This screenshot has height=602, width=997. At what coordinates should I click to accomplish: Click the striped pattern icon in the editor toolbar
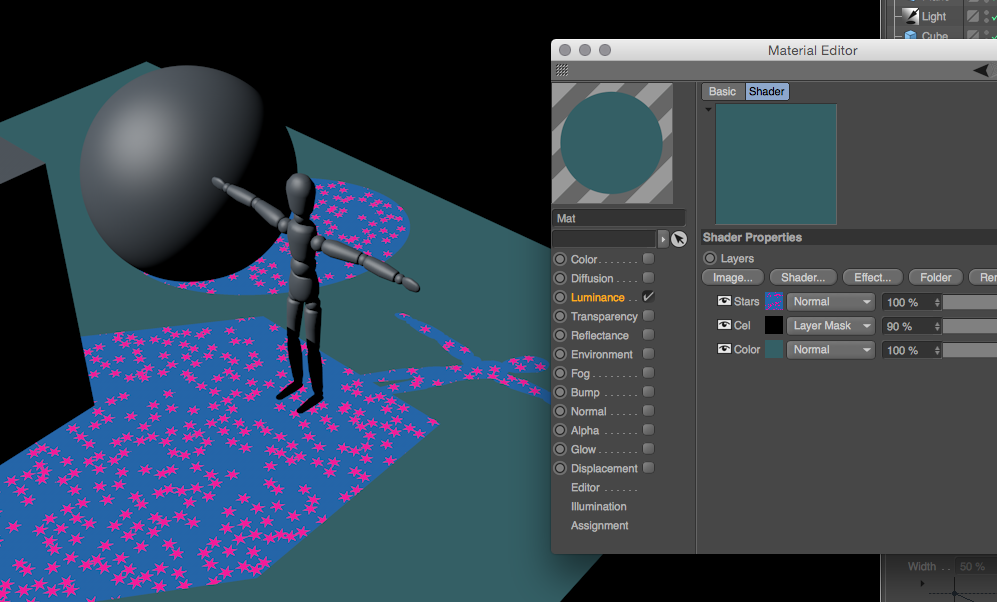click(562, 70)
